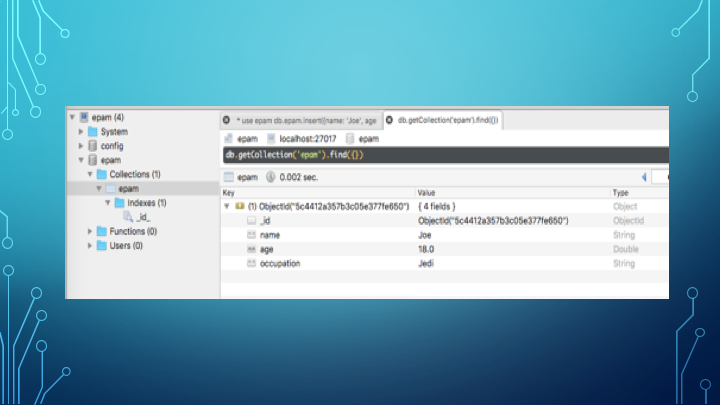This screenshot has width=720, height=405.
Task: Expand the Functions (0) folder
Action: (x=90, y=231)
